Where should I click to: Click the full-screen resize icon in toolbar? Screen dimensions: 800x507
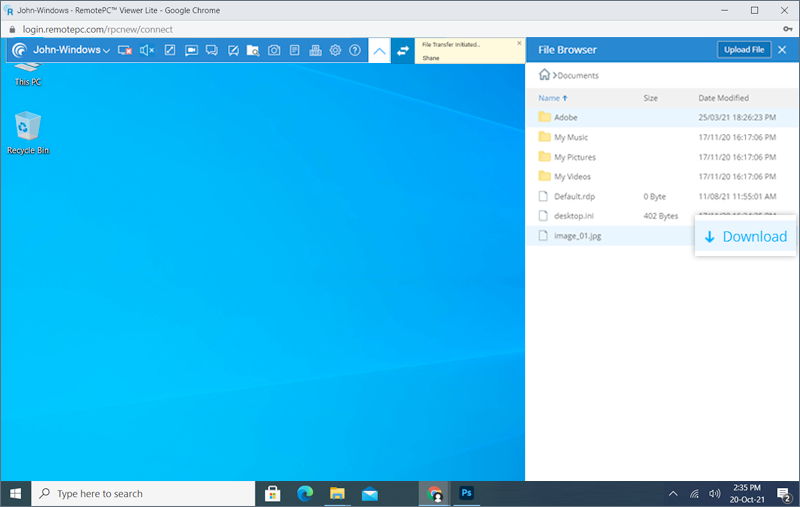pos(170,50)
